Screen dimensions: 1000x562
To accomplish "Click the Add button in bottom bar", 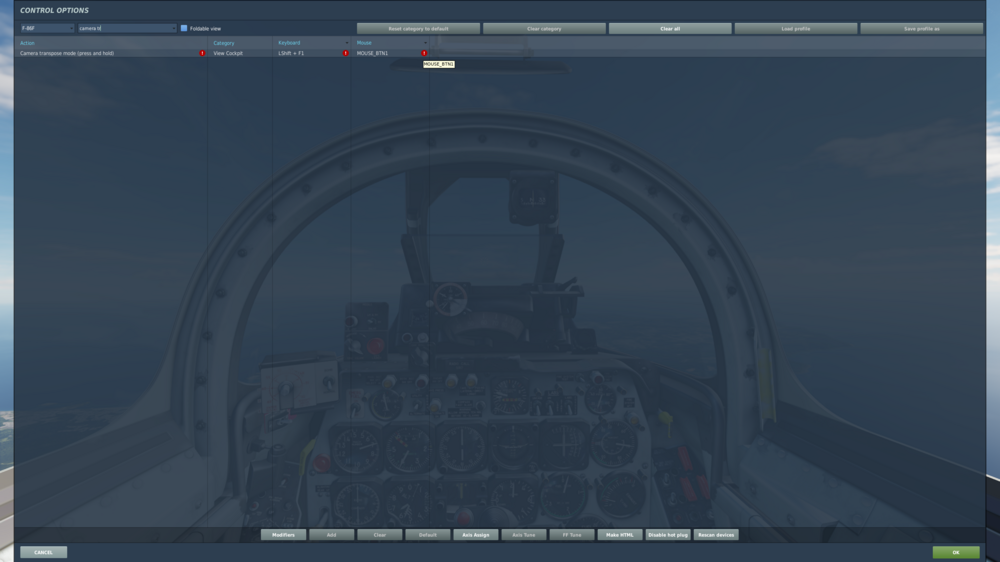I will click(332, 535).
